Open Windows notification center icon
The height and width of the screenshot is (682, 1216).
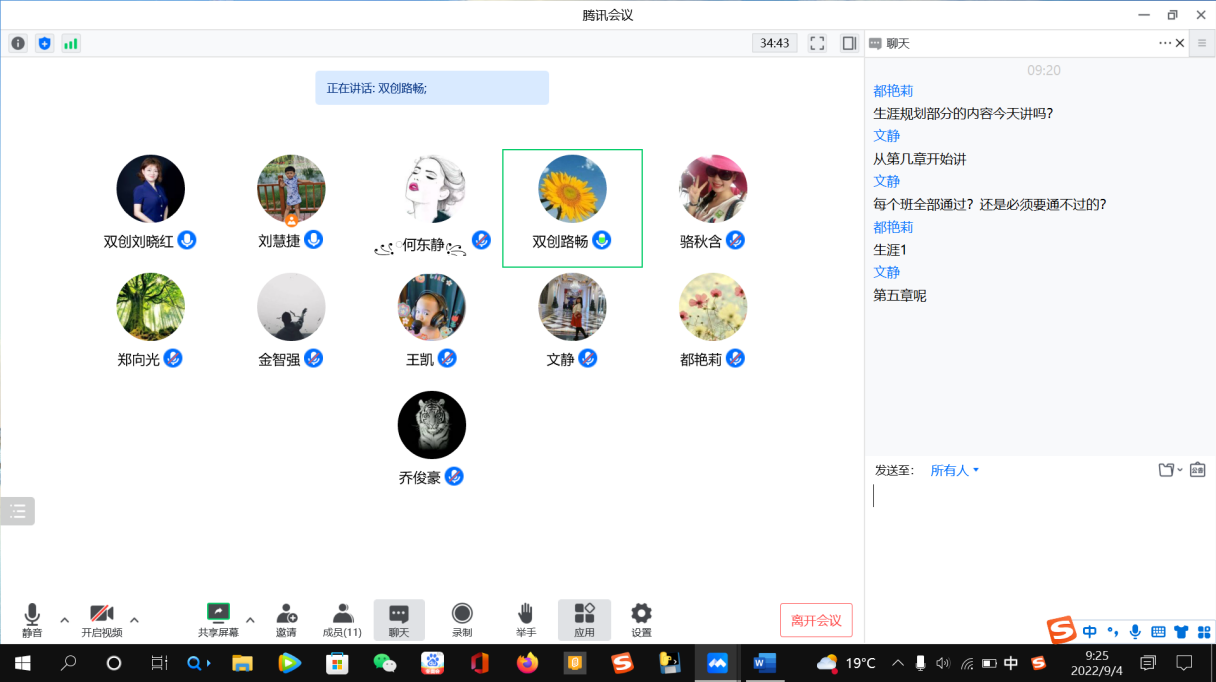(x=1184, y=662)
